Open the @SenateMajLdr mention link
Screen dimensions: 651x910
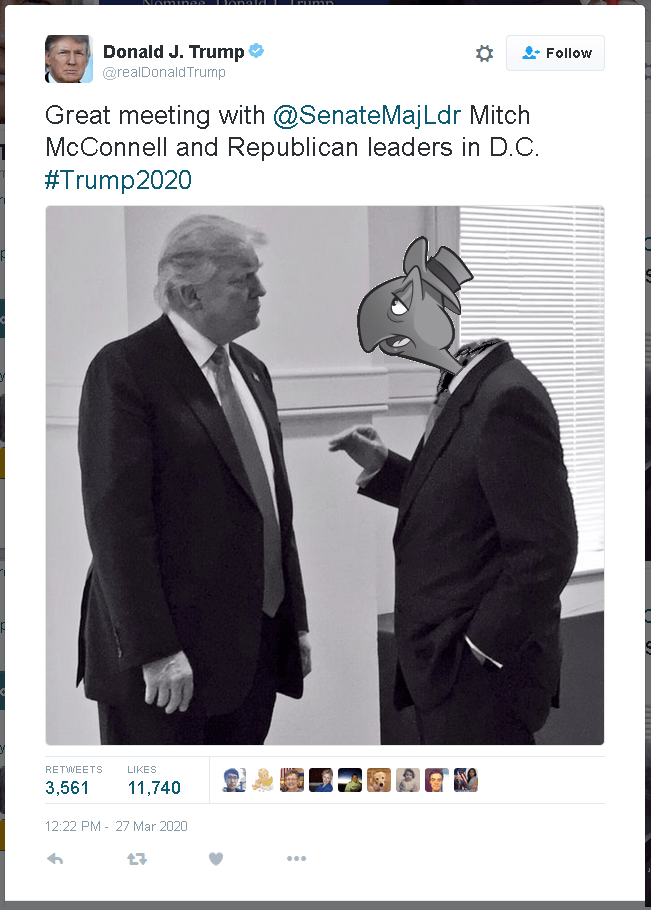click(367, 115)
